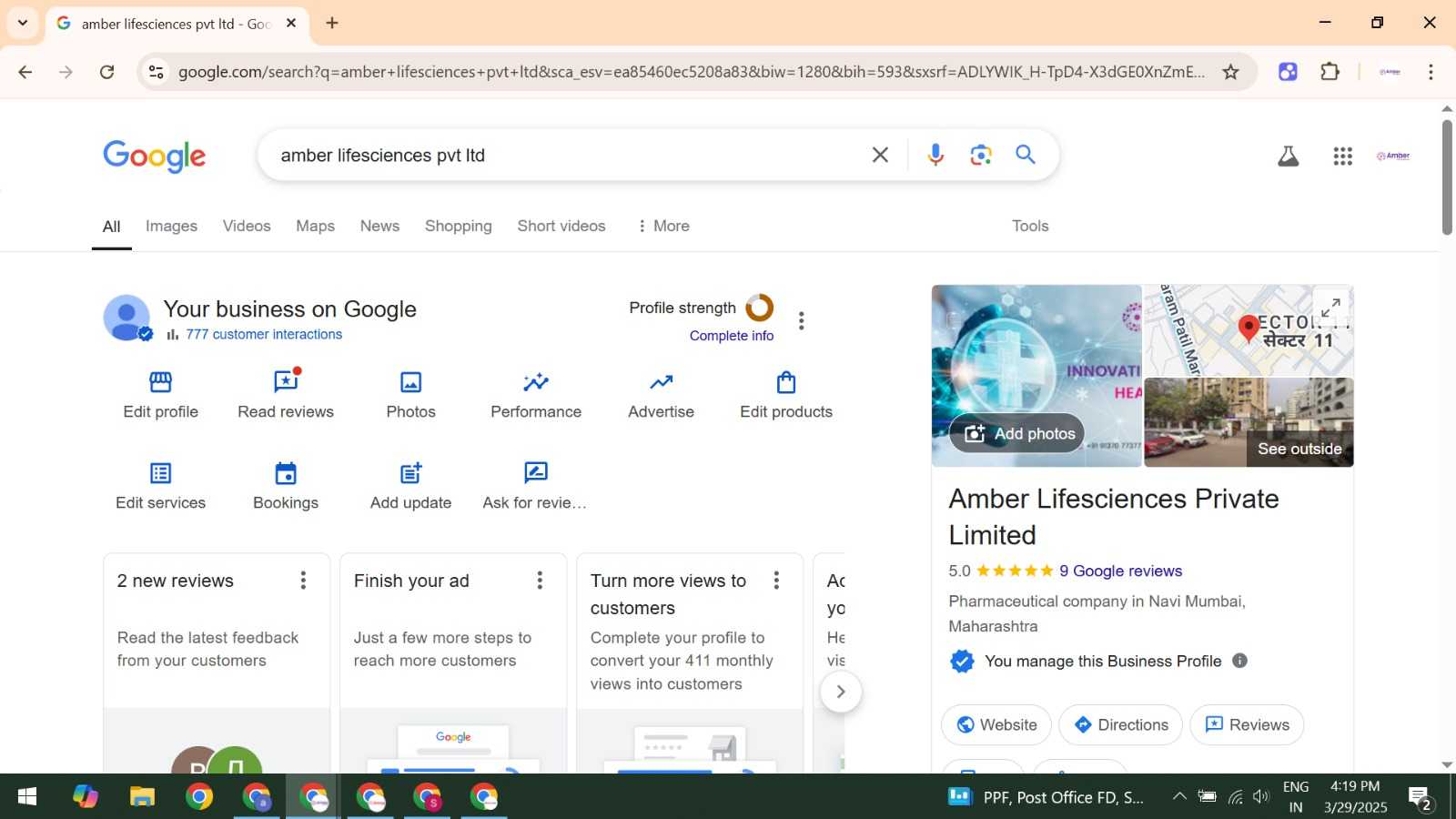Expand the map with fullscreen arrows icon
This screenshot has height=819, width=1456.
[x=1330, y=308]
